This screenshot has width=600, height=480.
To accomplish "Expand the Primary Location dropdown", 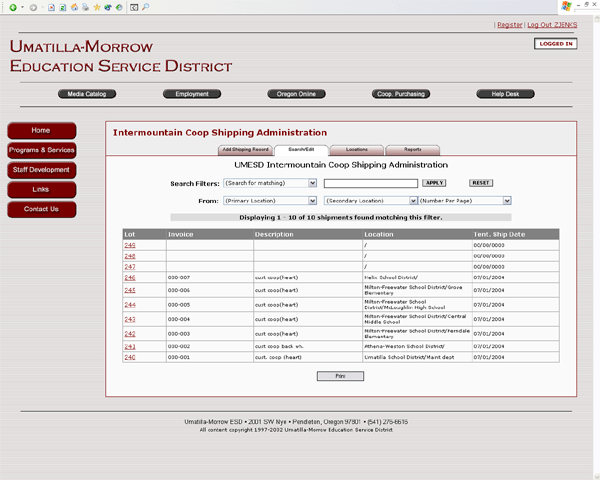I will [270, 201].
